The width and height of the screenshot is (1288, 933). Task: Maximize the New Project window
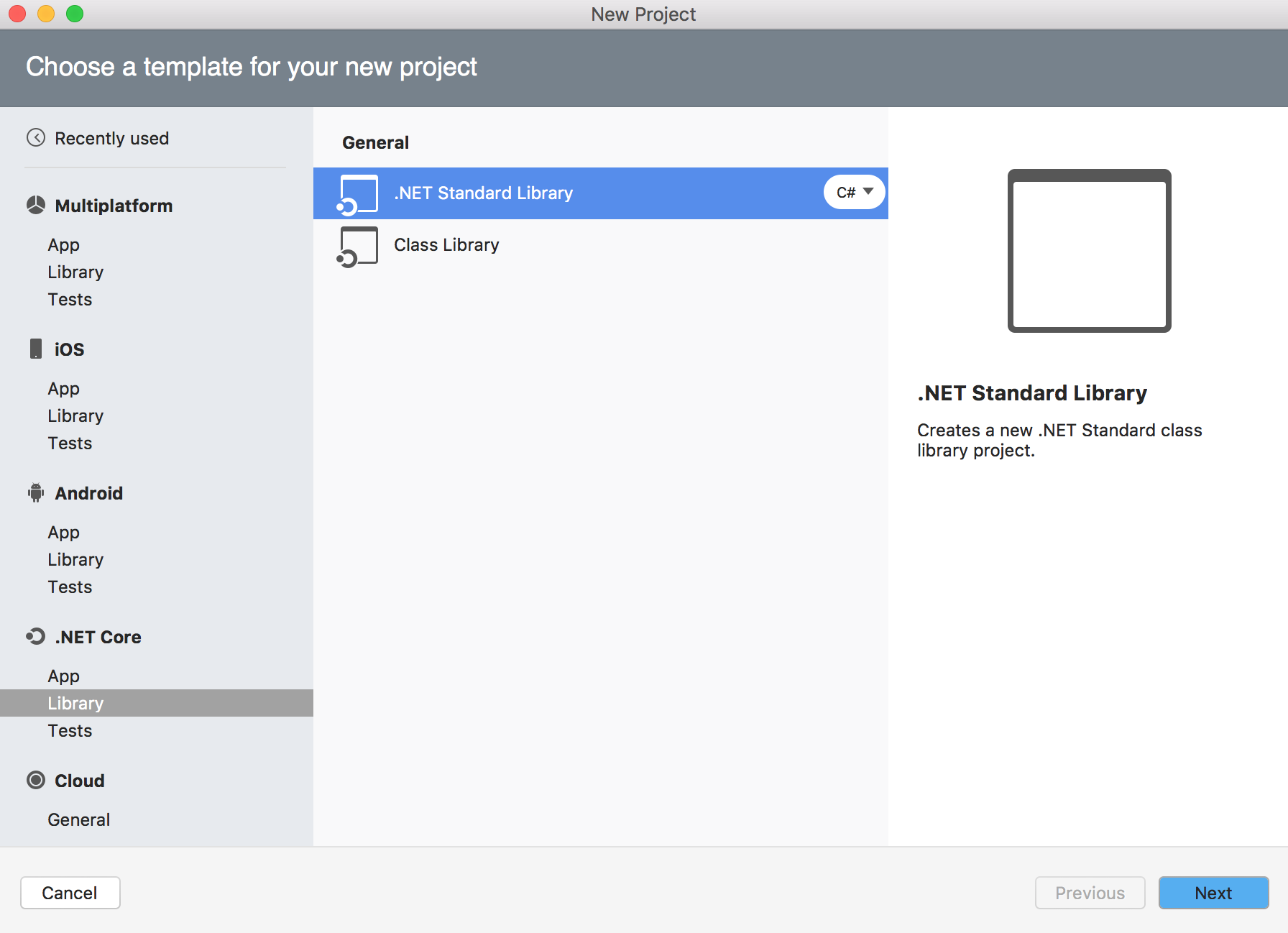pos(75,14)
